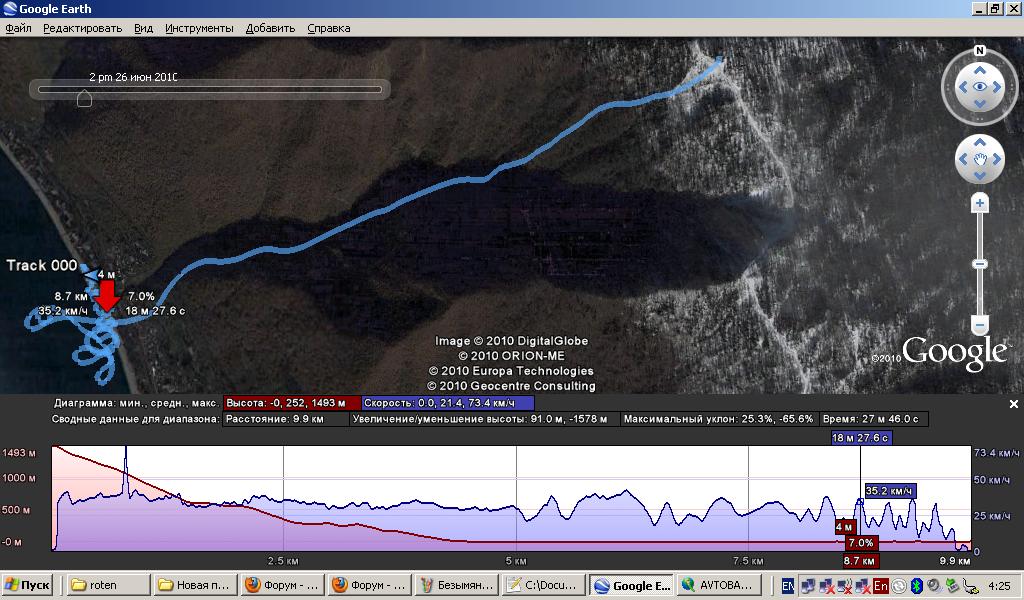Click the 35.2 км/ч speed tag on graph
The height and width of the screenshot is (600, 1024).
[889, 491]
